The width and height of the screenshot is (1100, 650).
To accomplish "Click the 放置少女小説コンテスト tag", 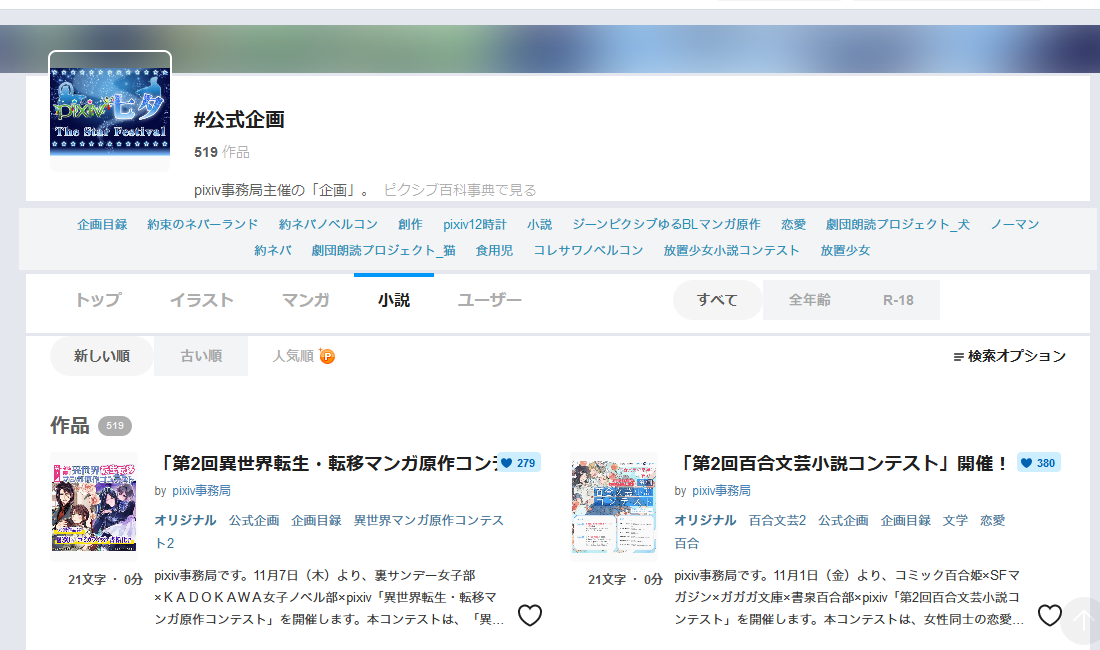I will pyautogui.click(x=732, y=250).
